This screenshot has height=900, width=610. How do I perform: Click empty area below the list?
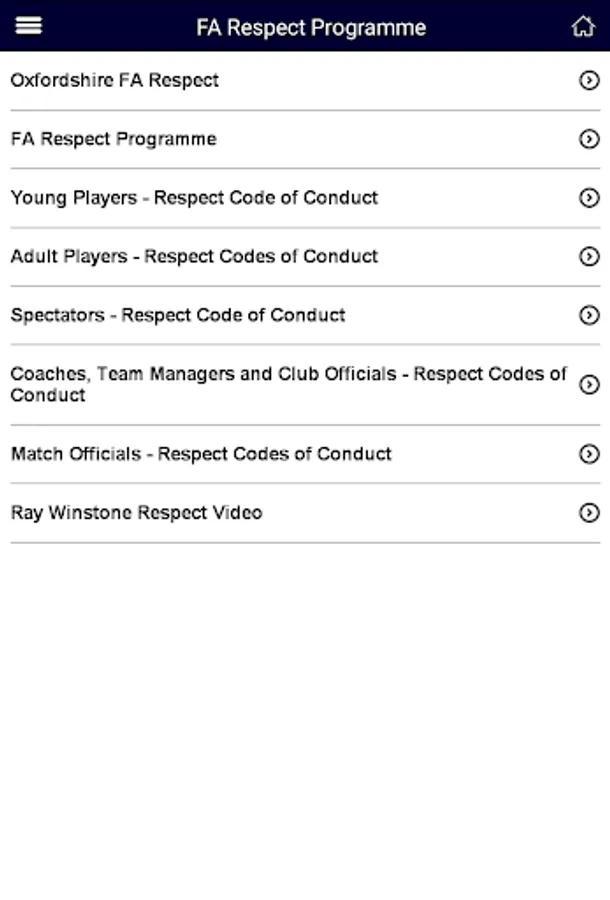pos(305,720)
